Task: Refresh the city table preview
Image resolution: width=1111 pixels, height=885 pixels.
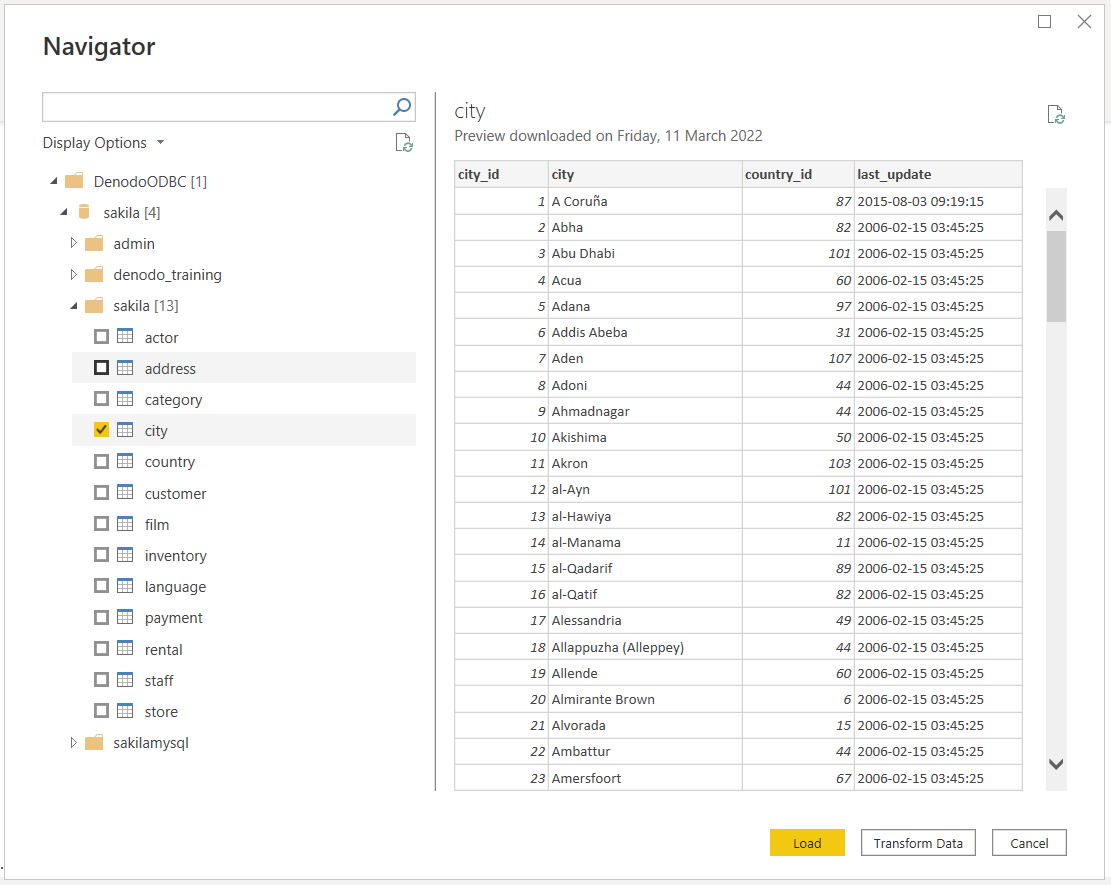Action: coord(1056,114)
